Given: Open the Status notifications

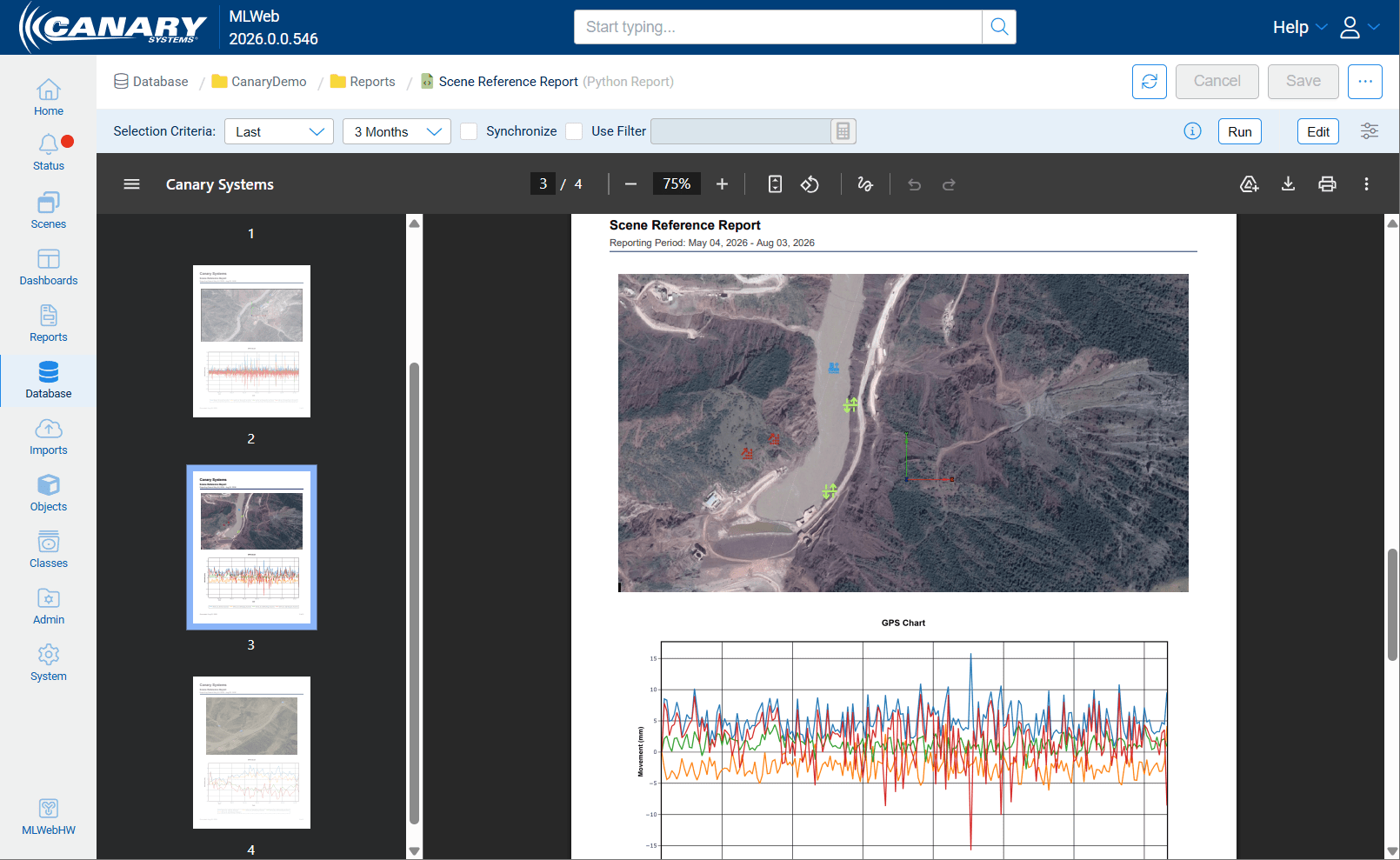Looking at the screenshot, I should (x=49, y=152).
